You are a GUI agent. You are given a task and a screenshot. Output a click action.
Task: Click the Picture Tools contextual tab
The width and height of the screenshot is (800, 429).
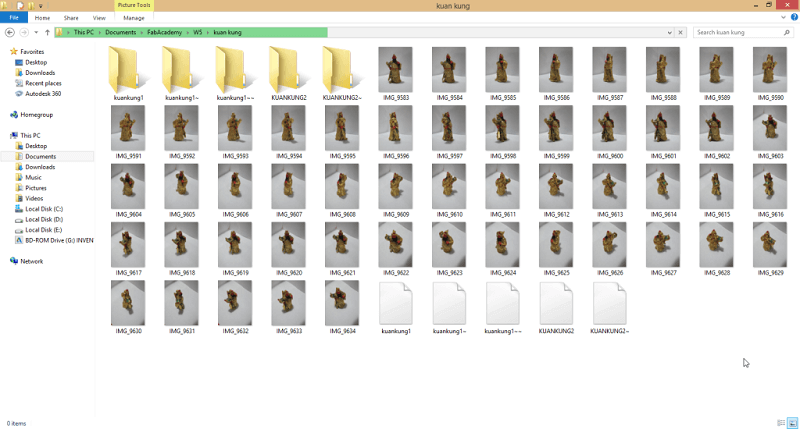coord(134,5)
